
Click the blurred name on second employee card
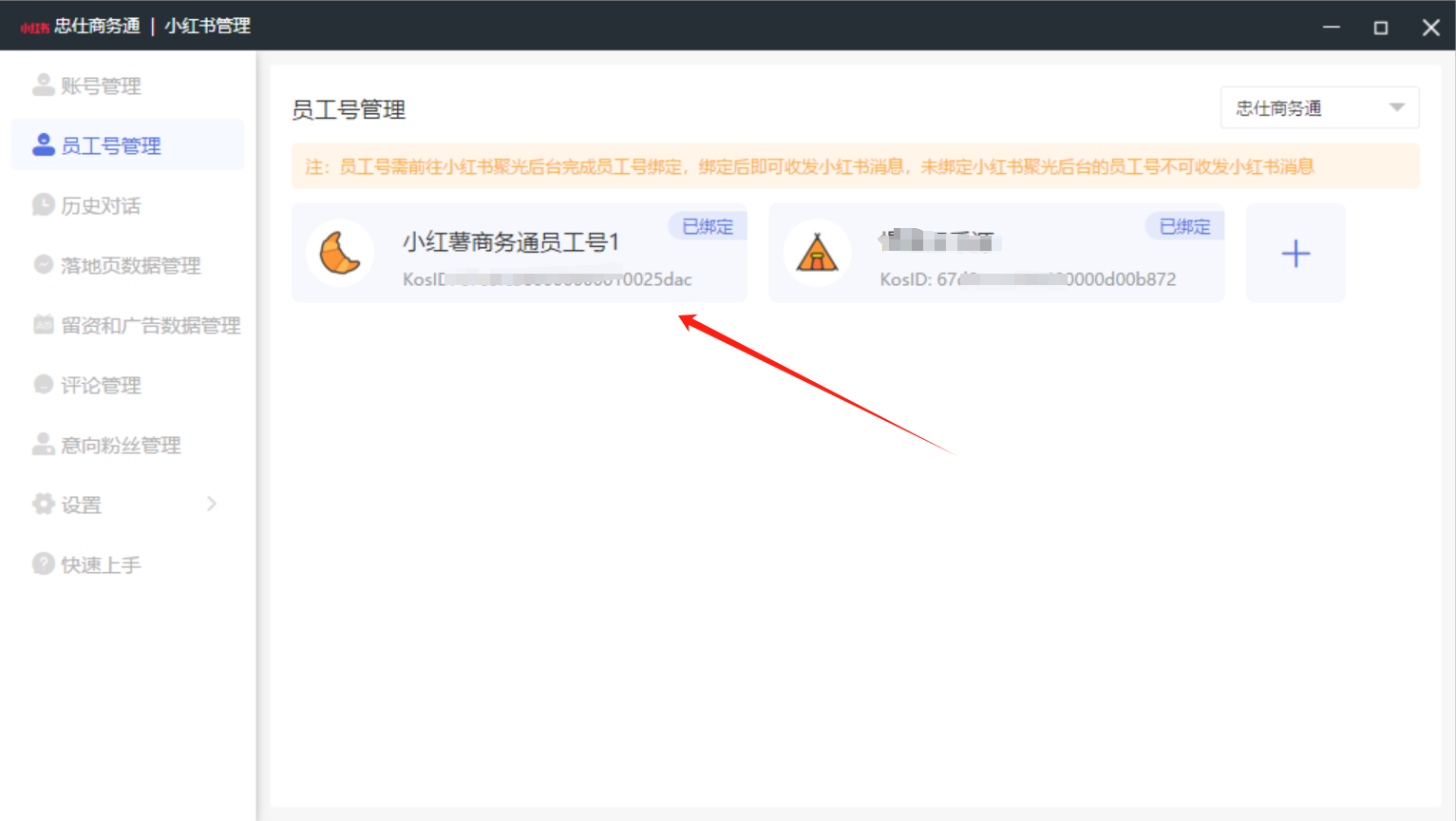tap(937, 241)
